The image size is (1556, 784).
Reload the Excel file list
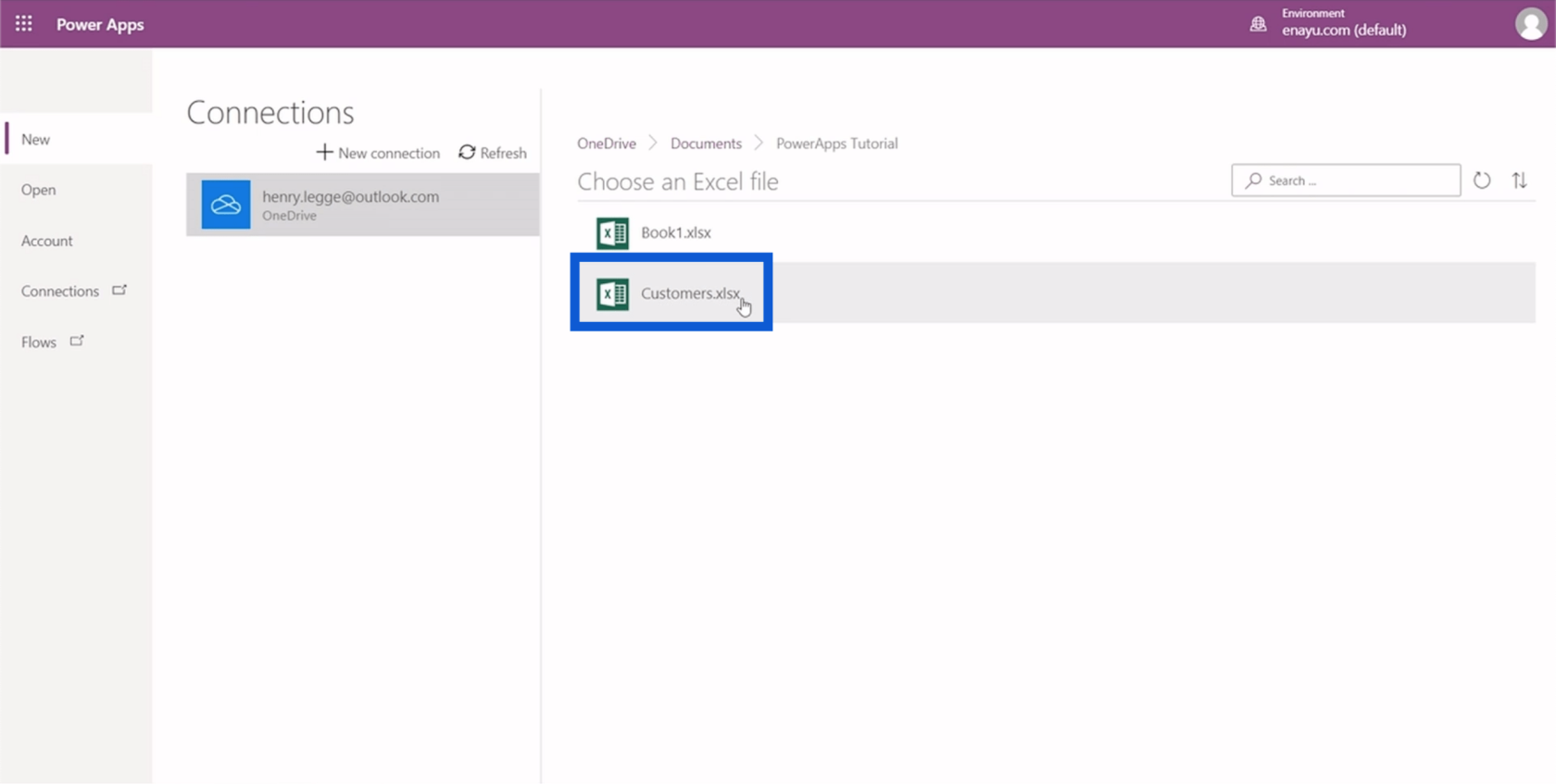pos(1482,180)
